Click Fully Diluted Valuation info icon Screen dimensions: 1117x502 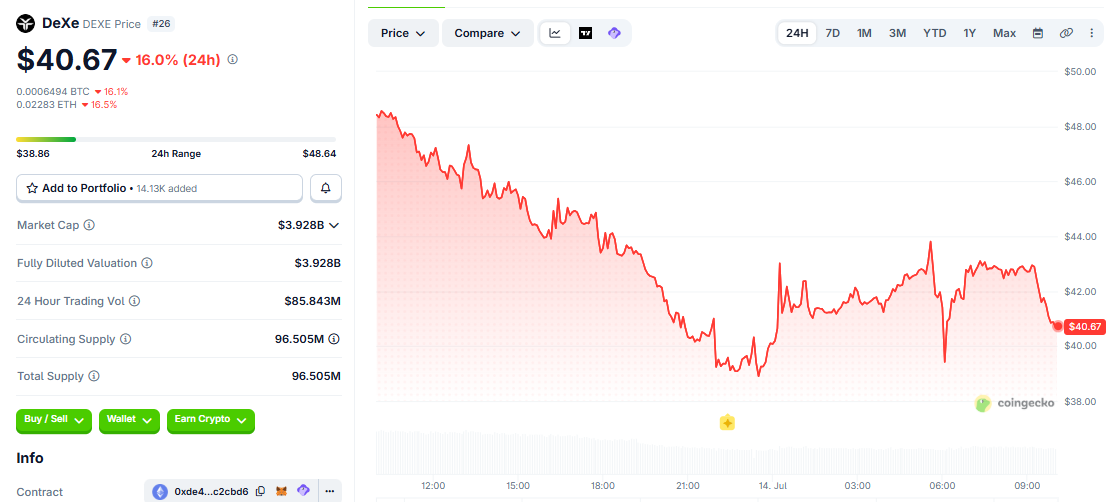(147, 263)
